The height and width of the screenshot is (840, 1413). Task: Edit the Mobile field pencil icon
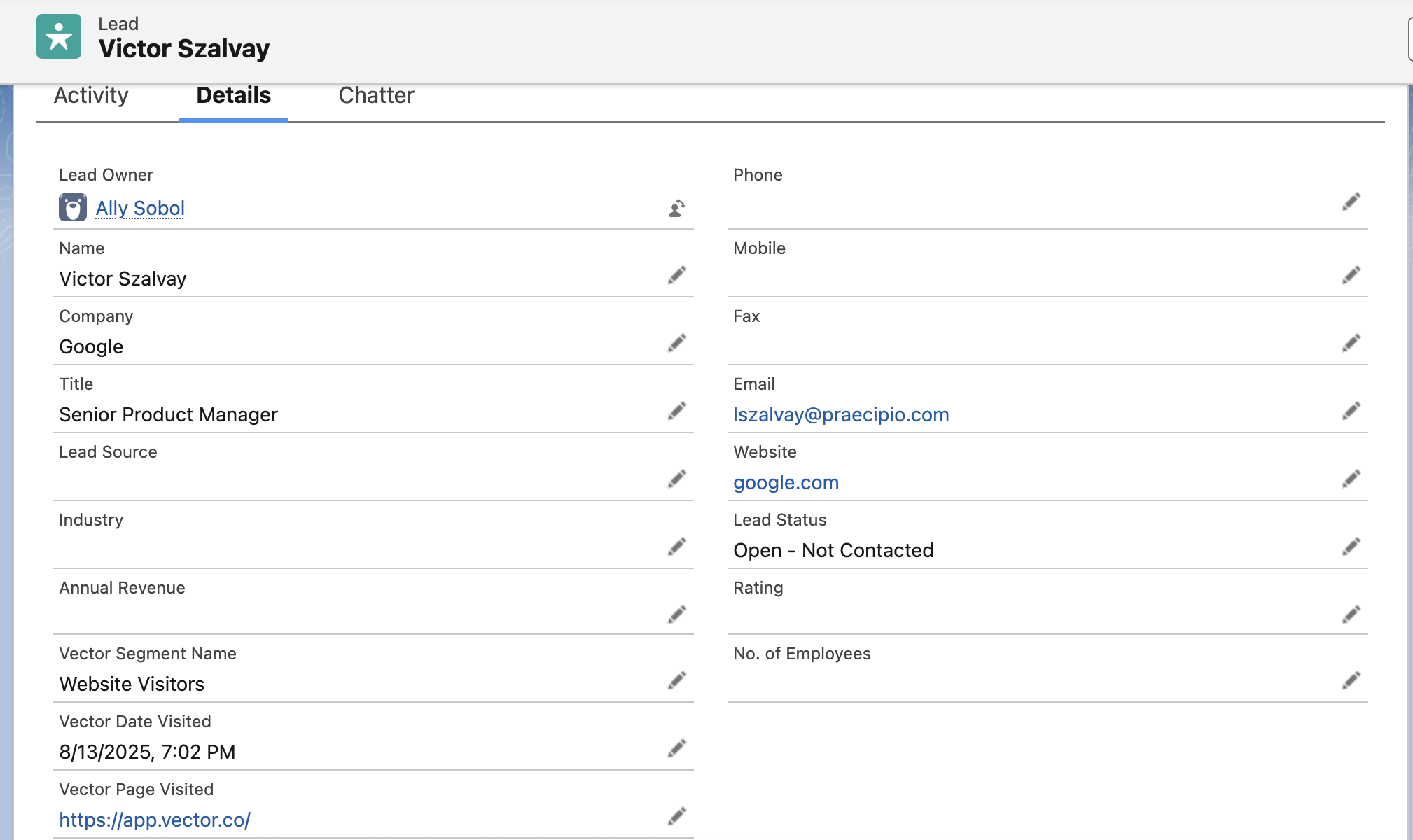tap(1351, 275)
